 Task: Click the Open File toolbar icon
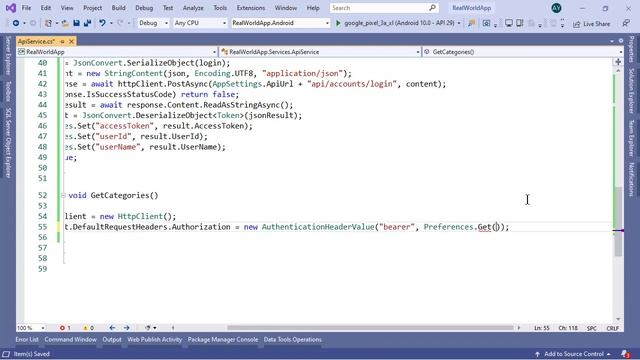(65, 23)
